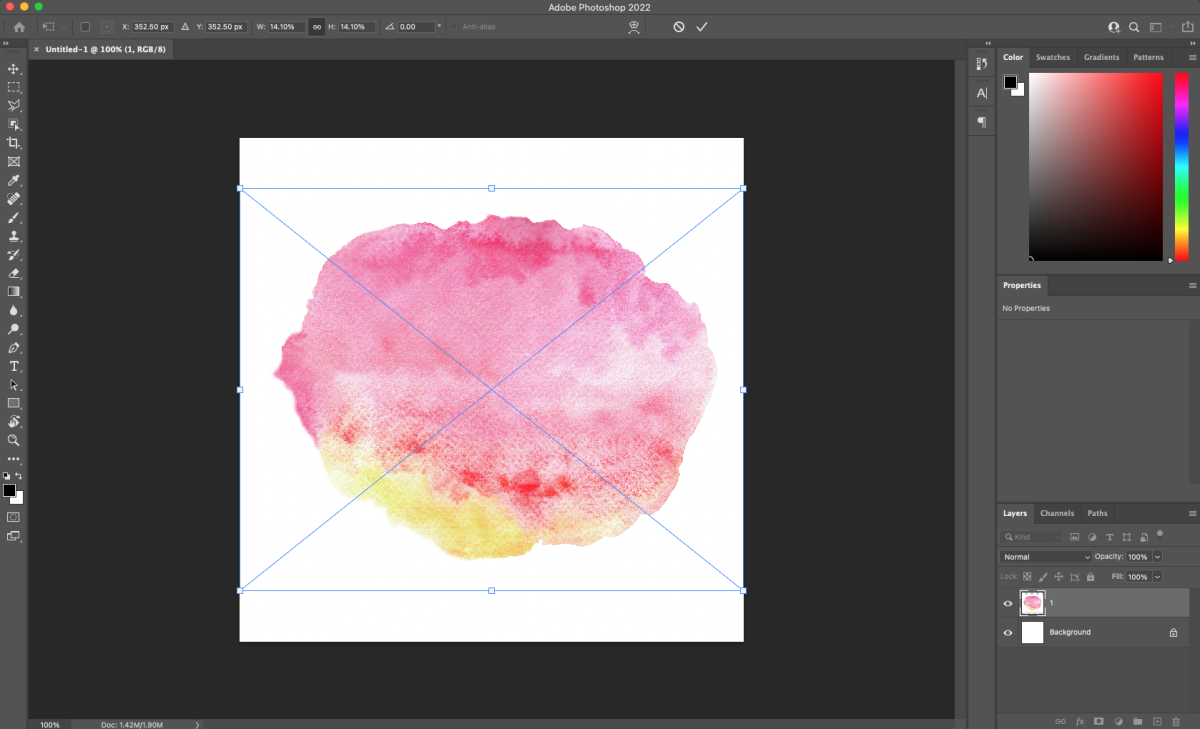This screenshot has width=1200, height=729.
Task: Click the Home button in options bar
Action: tap(19, 27)
